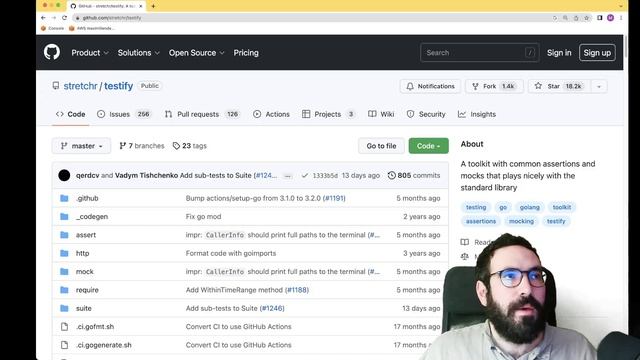
Task: Open the Open Source dropdown menu
Action: [196, 53]
